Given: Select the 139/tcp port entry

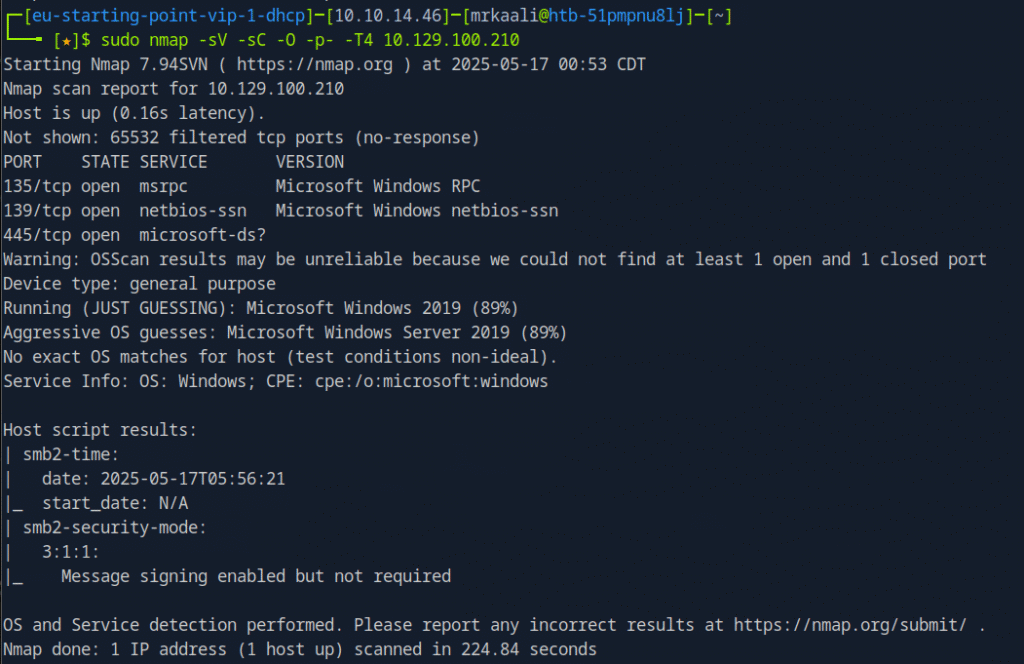Looking at the screenshot, I should pyautogui.click(x=37, y=210).
